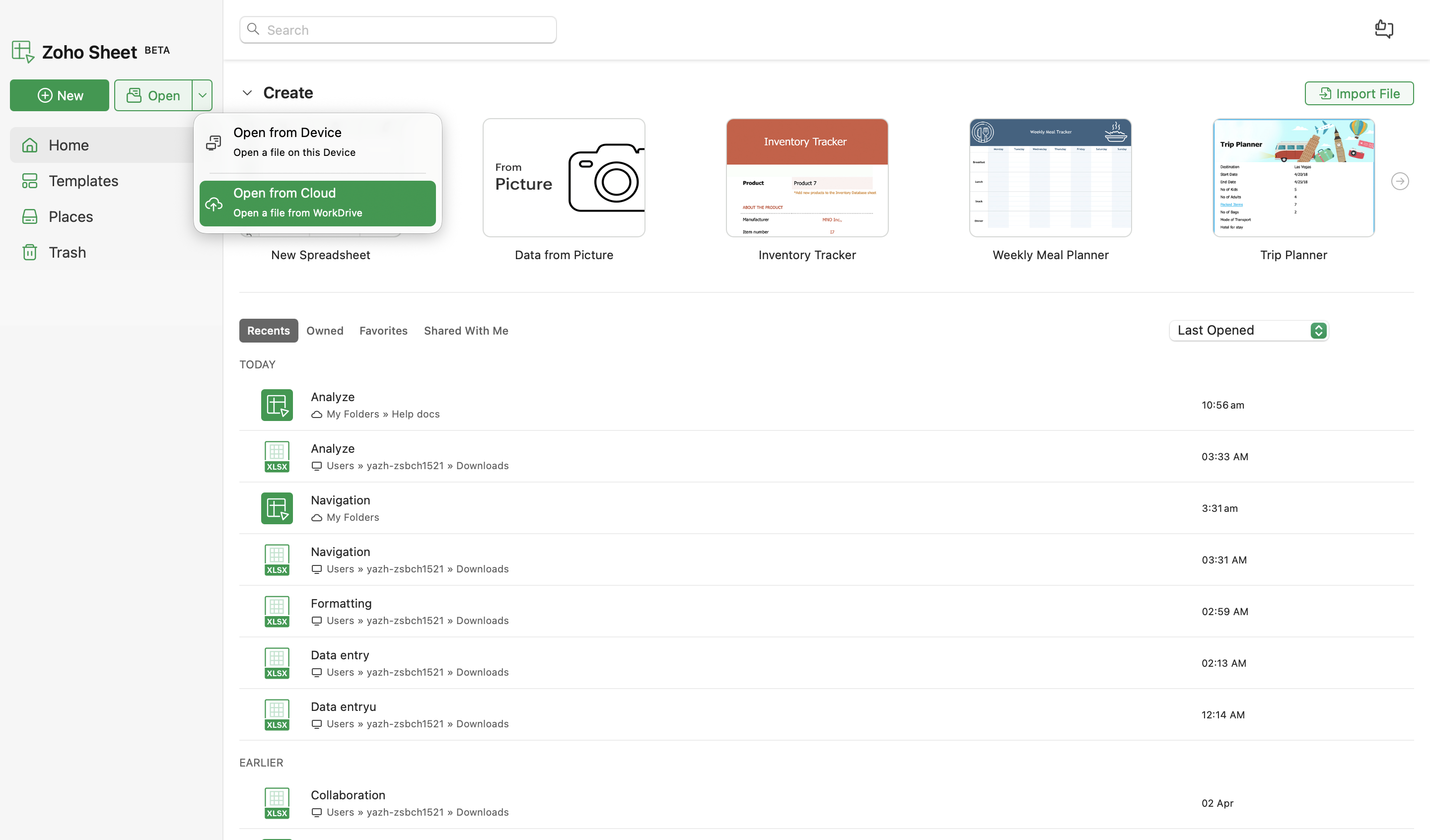Select the Trash sidebar icon
This screenshot has height=840, width=1430.
[29, 252]
